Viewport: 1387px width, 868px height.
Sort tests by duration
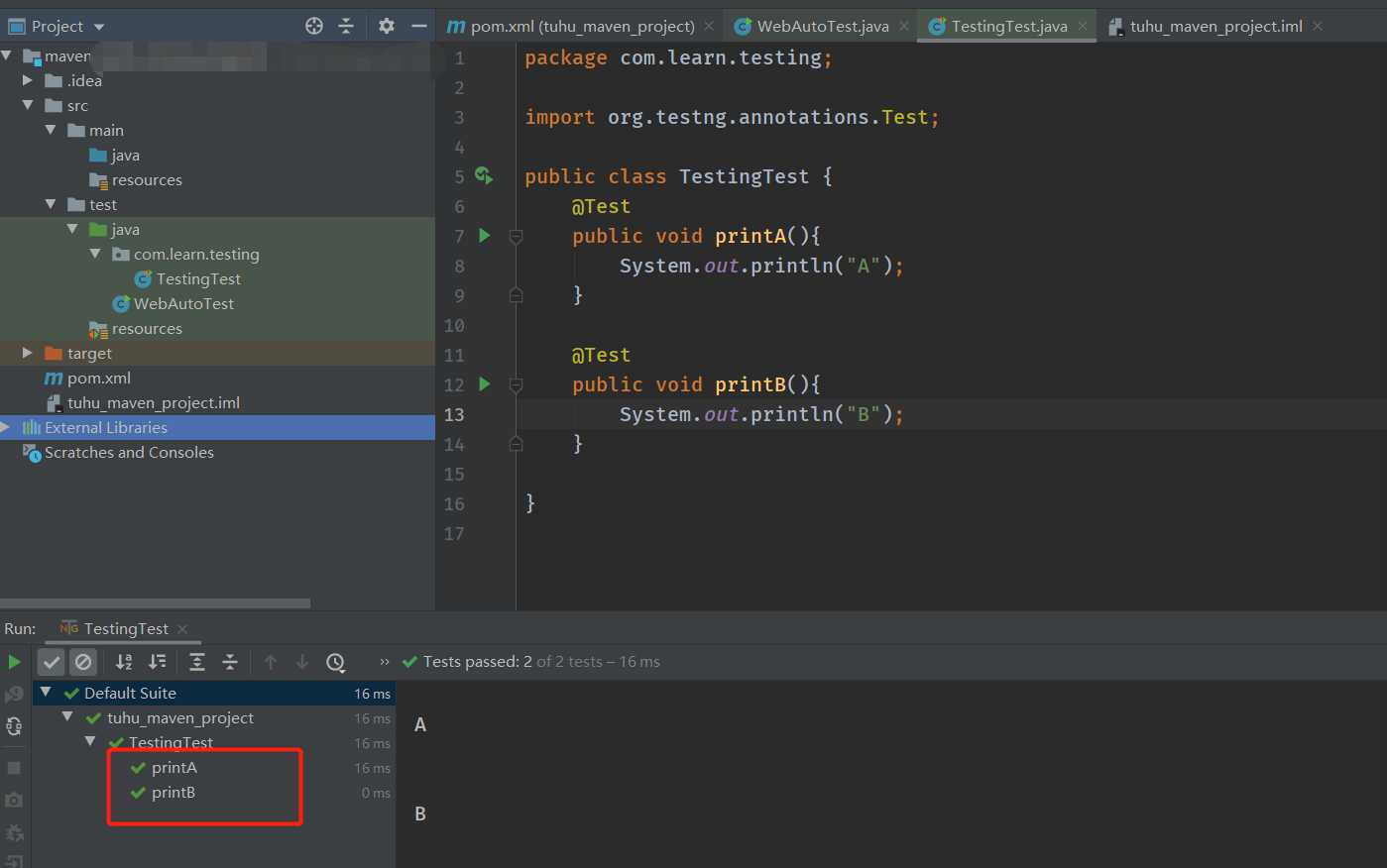point(157,662)
